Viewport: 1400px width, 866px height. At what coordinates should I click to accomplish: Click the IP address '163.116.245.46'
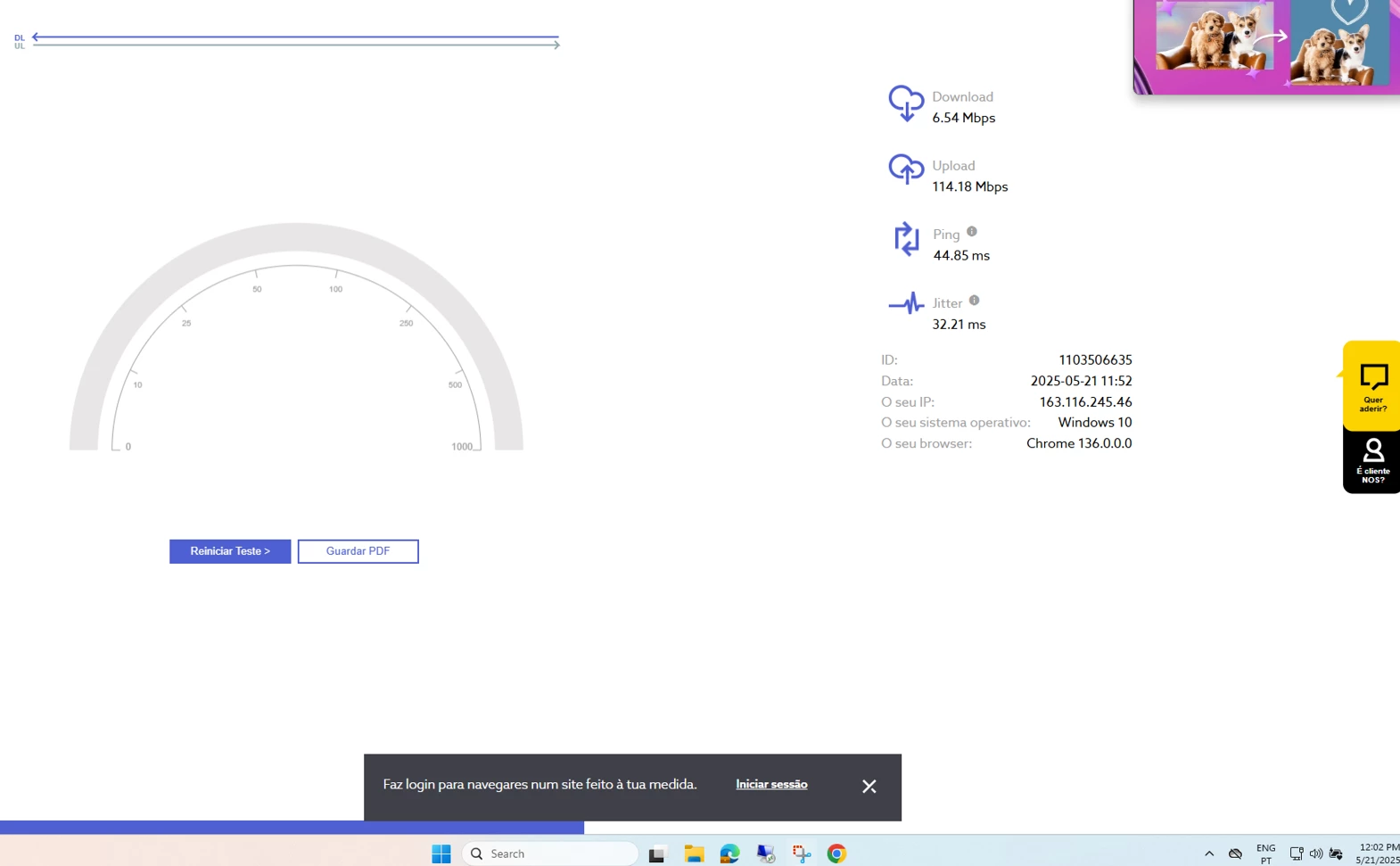pos(1085,402)
